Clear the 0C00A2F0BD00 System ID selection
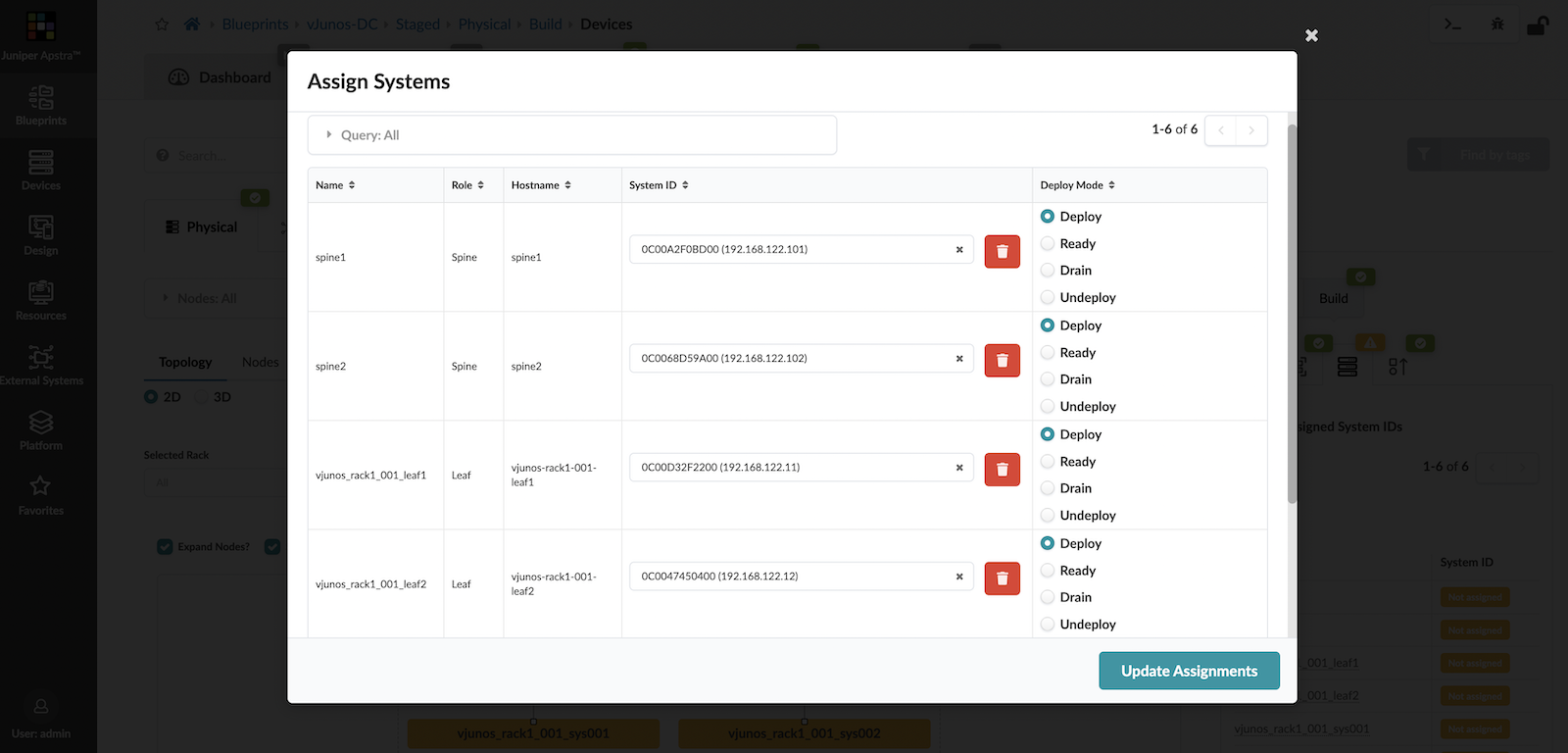The image size is (1568, 753). tap(959, 250)
